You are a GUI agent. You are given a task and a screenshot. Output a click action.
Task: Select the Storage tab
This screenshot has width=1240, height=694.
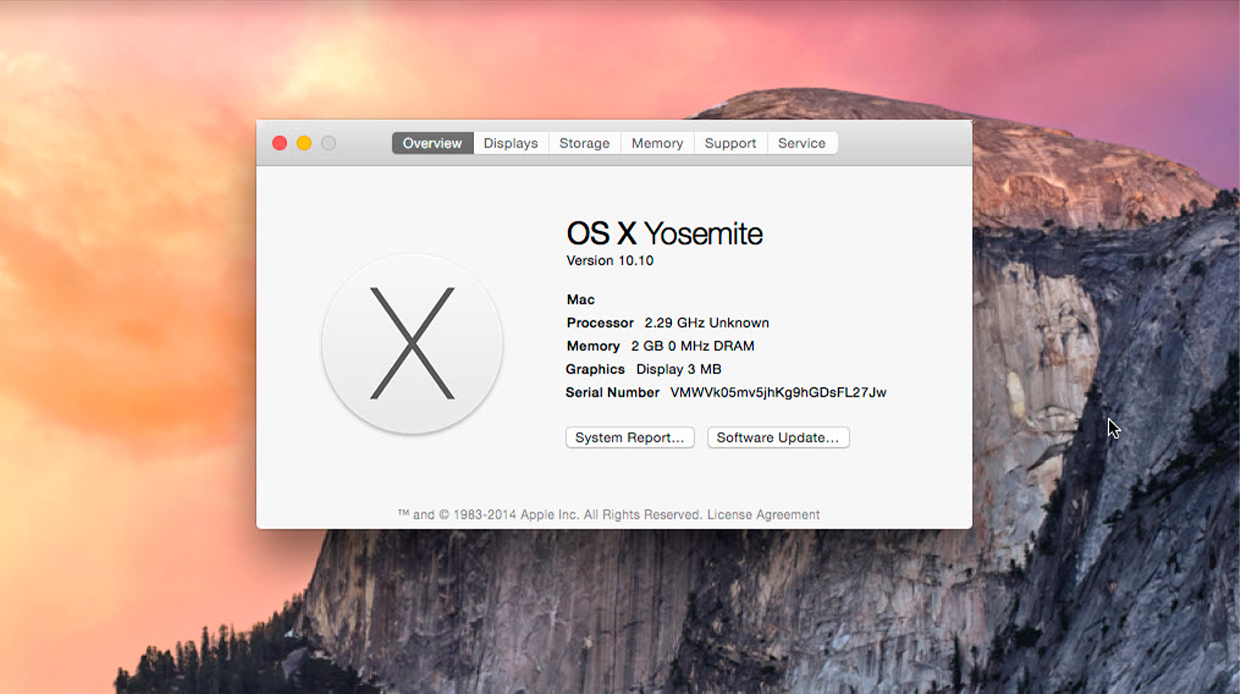[x=585, y=143]
